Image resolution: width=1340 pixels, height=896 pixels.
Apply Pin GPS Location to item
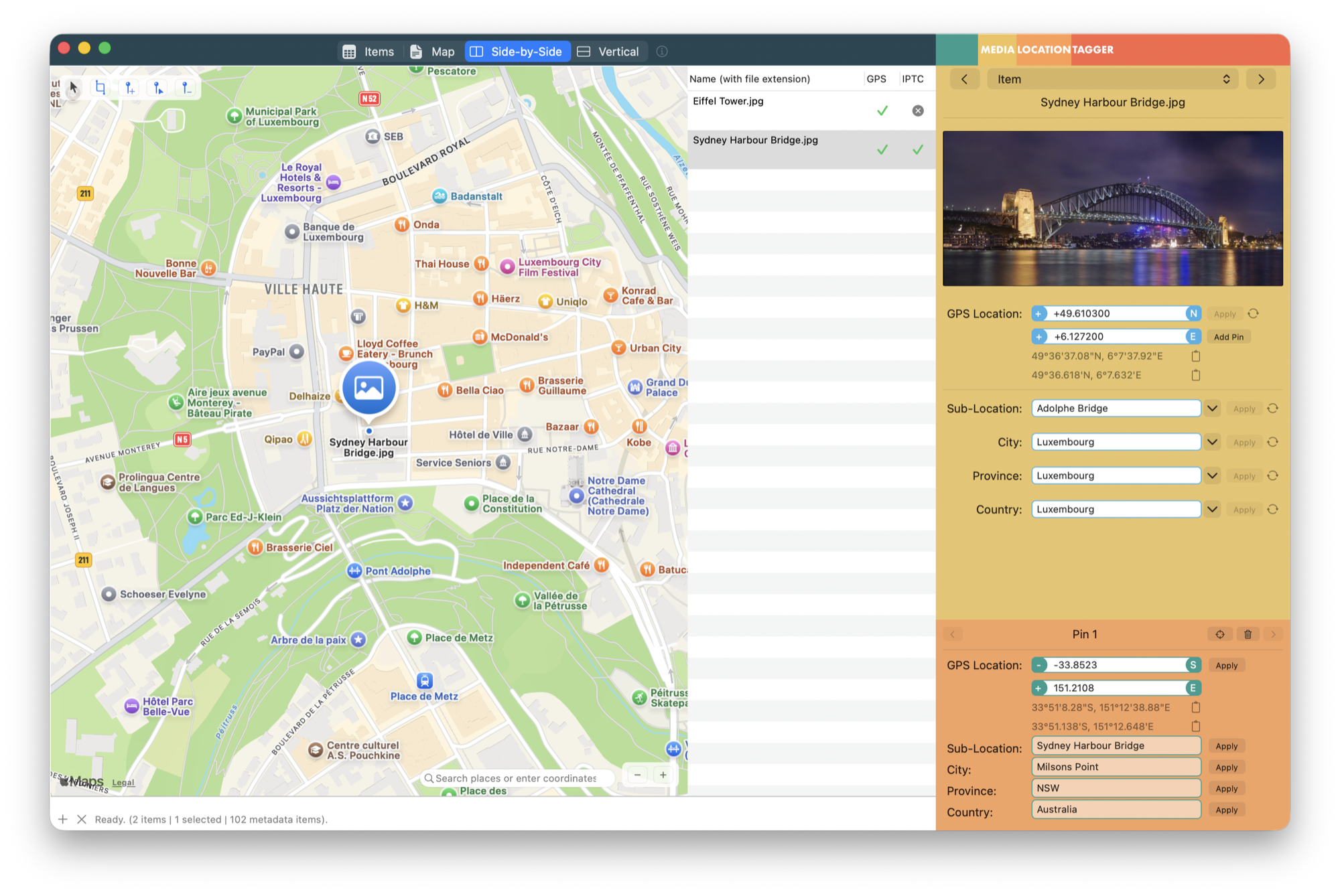[1227, 666]
